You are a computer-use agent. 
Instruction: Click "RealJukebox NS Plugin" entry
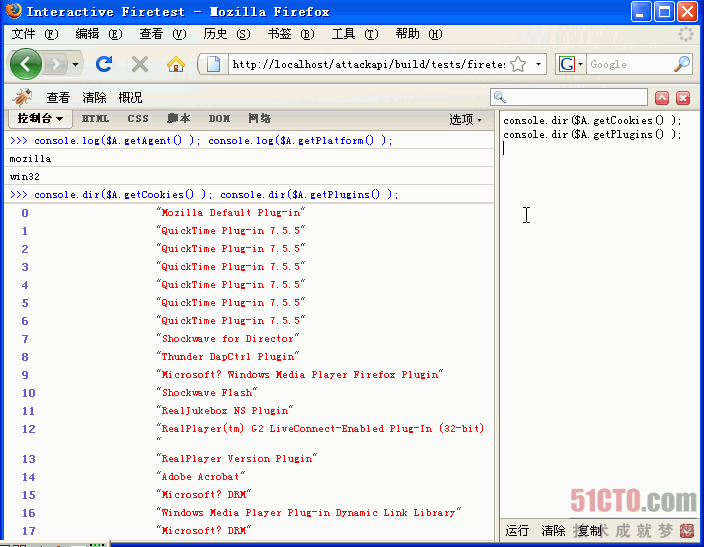point(224,410)
